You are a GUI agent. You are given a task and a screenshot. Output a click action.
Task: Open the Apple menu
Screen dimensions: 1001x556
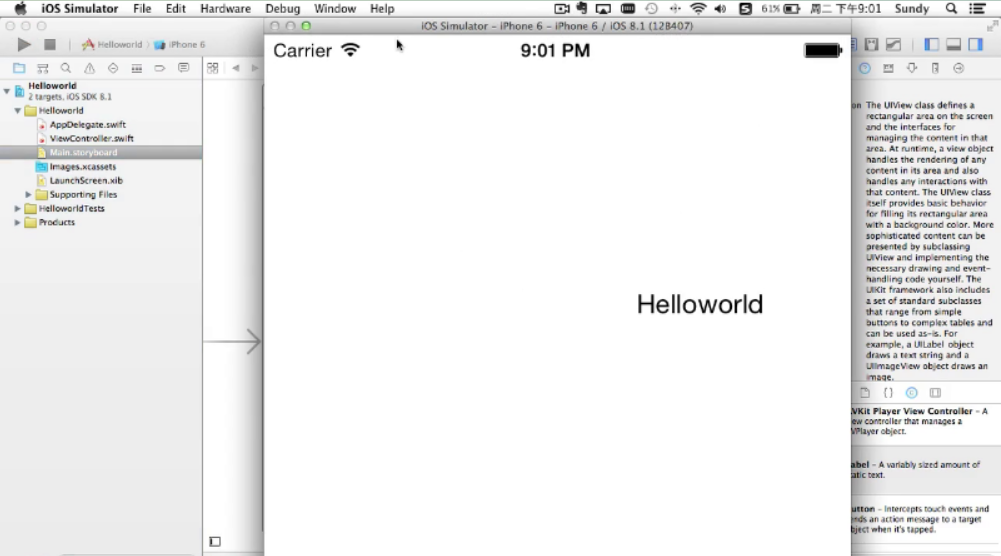pos(20,8)
